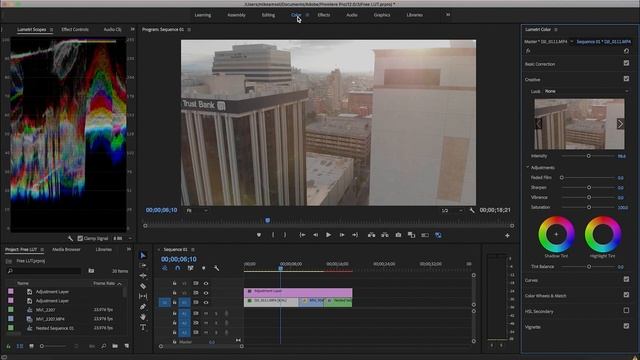Step back one frame
The width and height of the screenshot is (640, 360).
[x=316, y=235]
